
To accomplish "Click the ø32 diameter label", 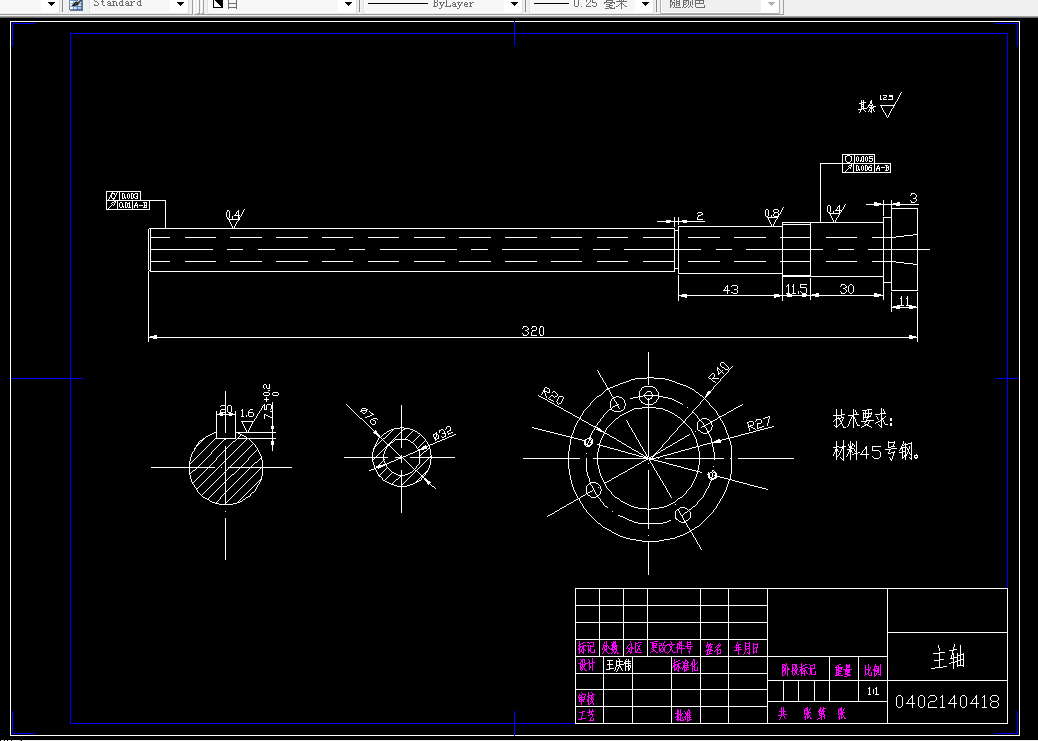I will click(443, 433).
